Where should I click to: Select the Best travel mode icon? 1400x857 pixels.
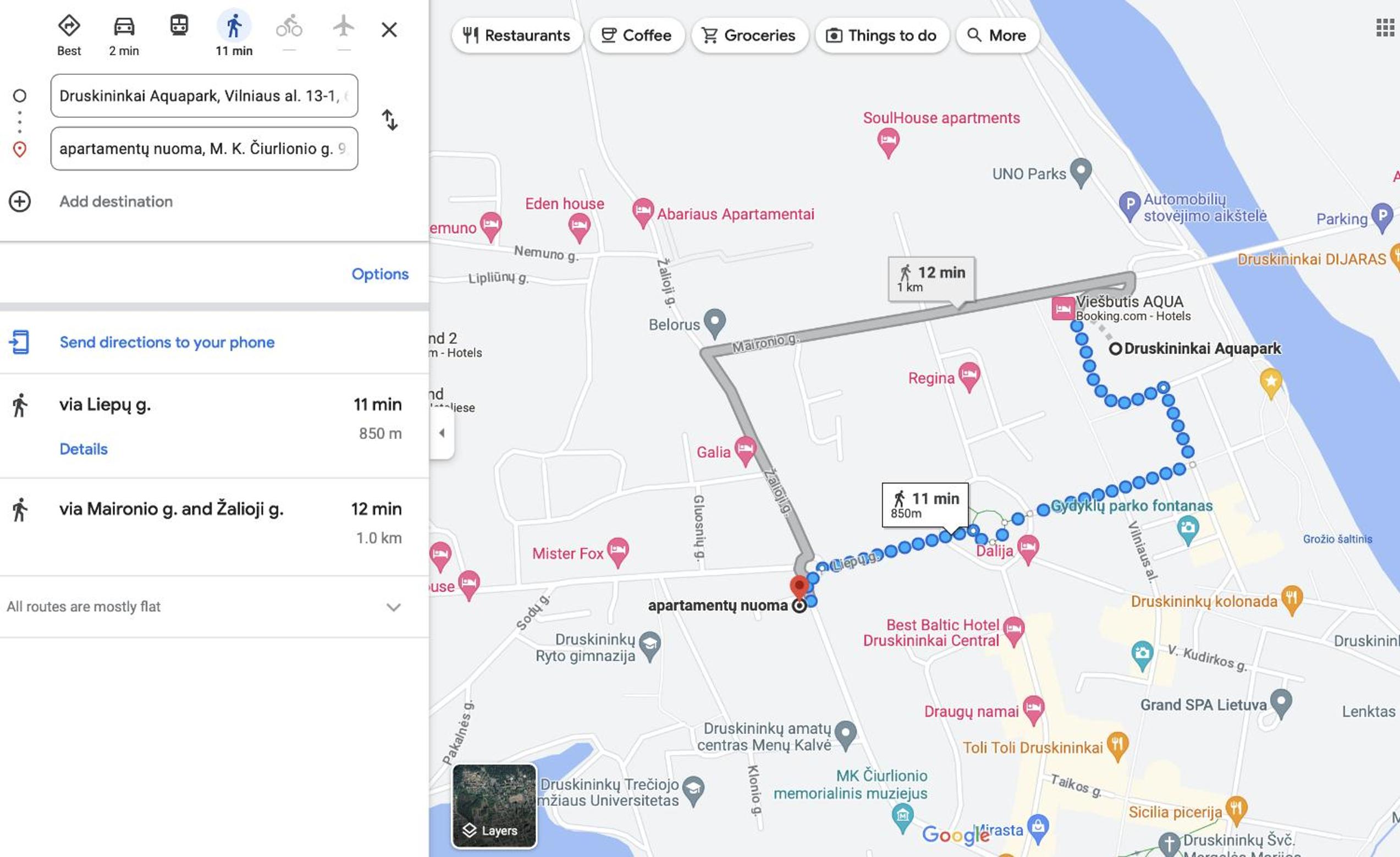tap(69, 25)
